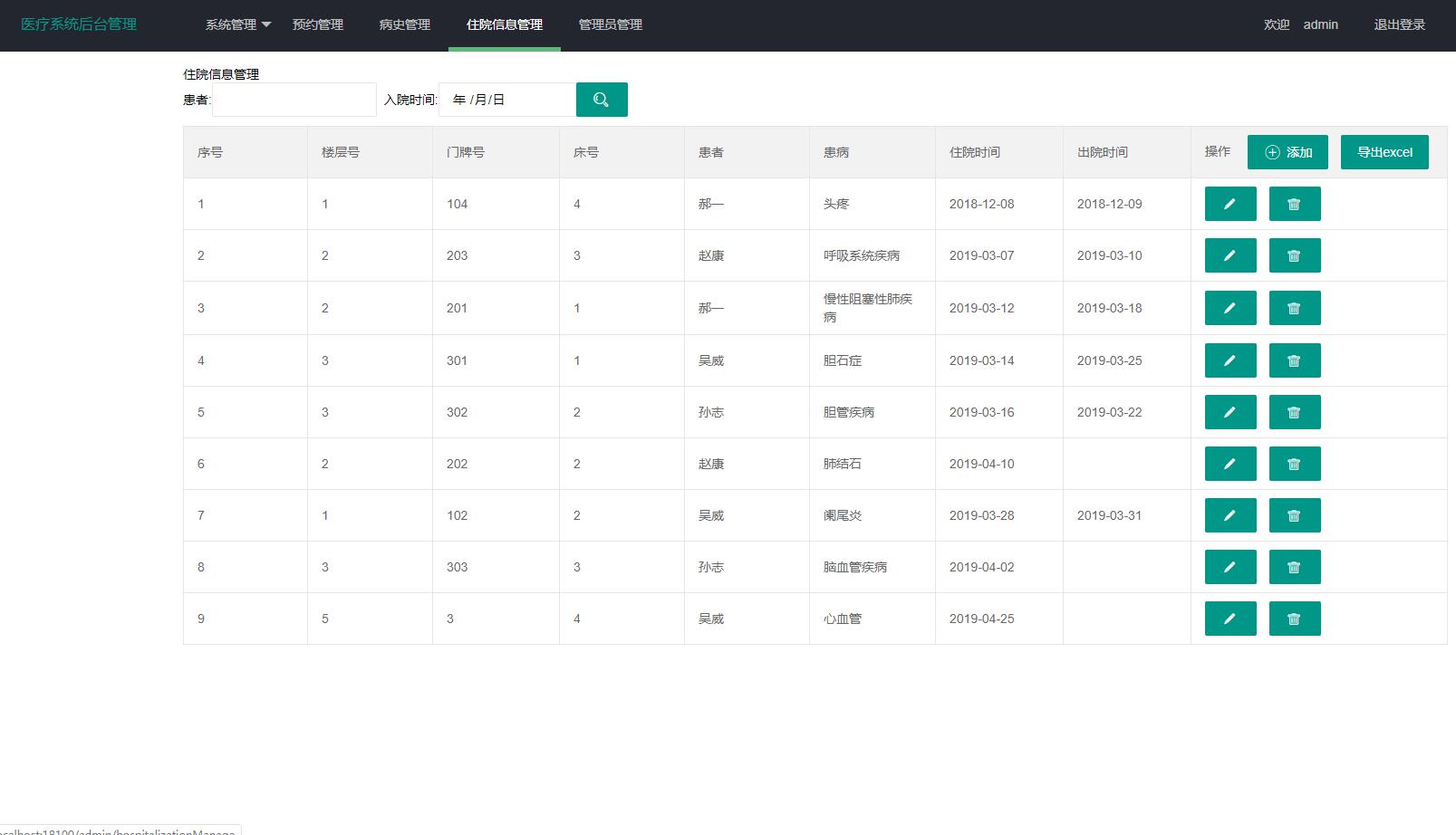The height and width of the screenshot is (835, 1456).
Task: Click 退出登录 to log out
Action: tap(1397, 24)
